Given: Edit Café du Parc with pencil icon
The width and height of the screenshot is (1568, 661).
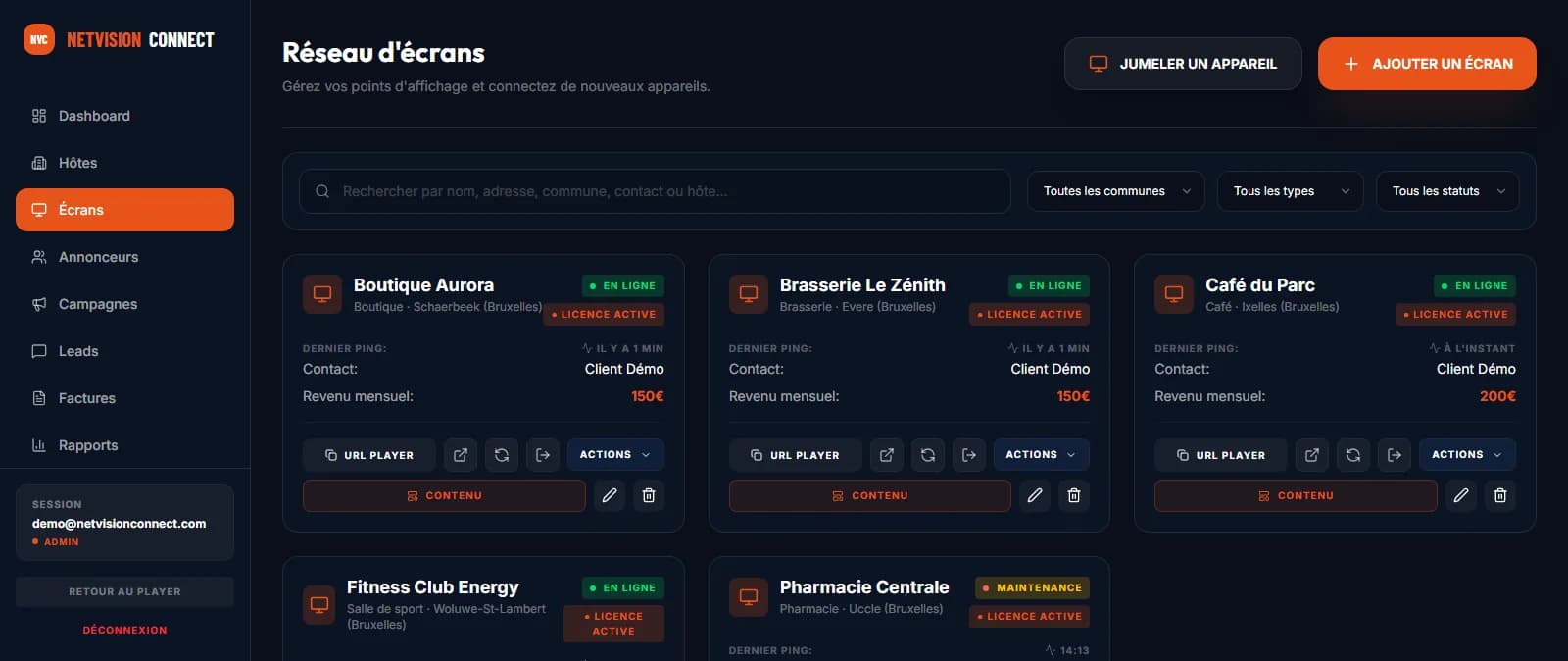Looking at the screenshot, I should click(1461, 495).
